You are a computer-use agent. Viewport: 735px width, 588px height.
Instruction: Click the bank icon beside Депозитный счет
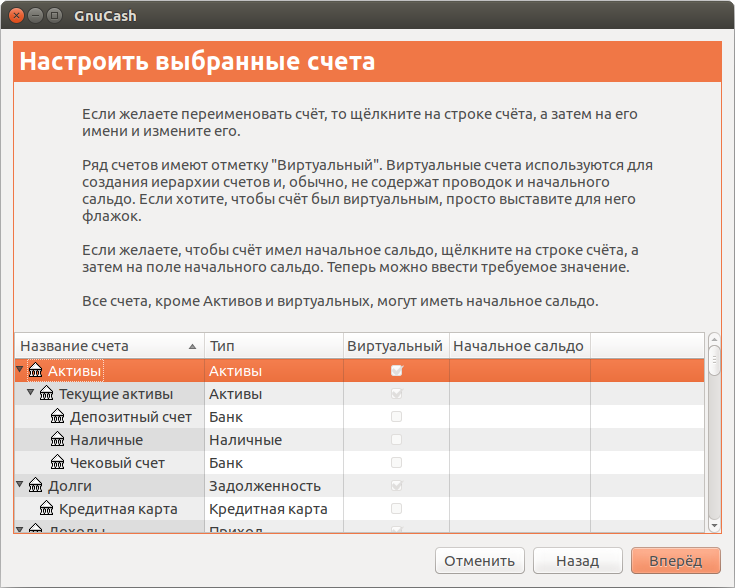(58, 416)
